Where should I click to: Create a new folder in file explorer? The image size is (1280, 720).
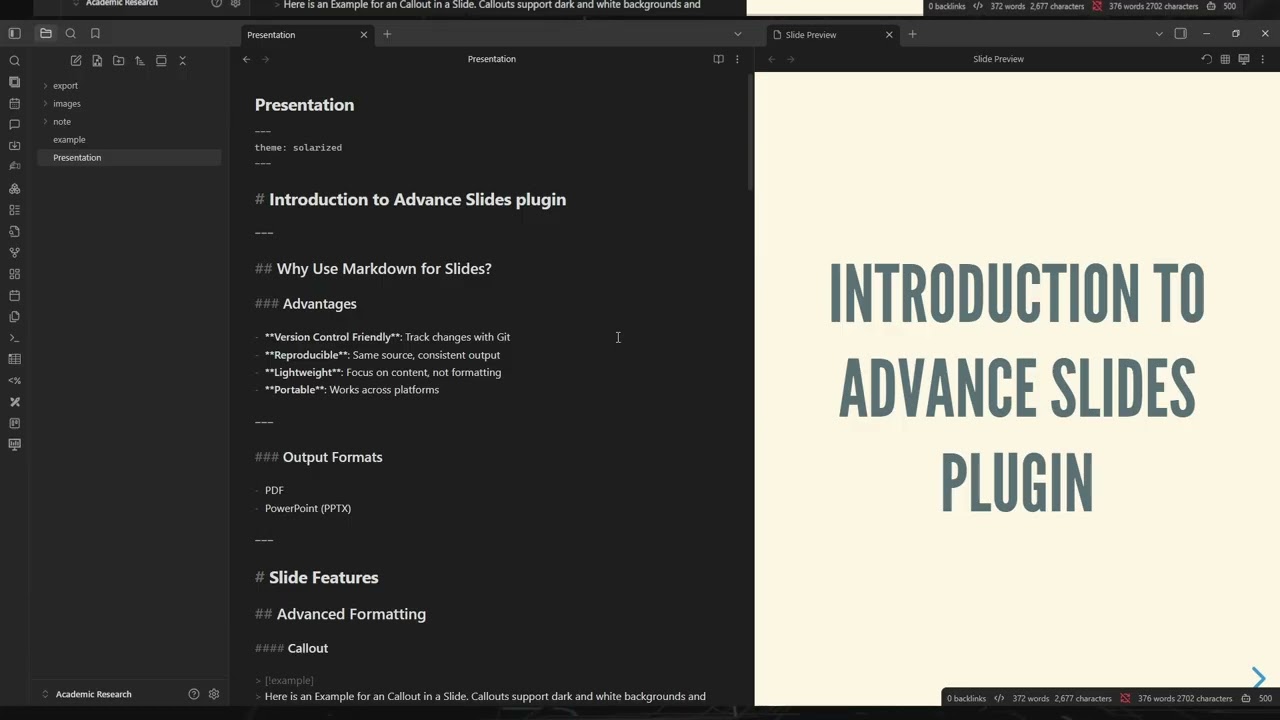pos(118,61)
